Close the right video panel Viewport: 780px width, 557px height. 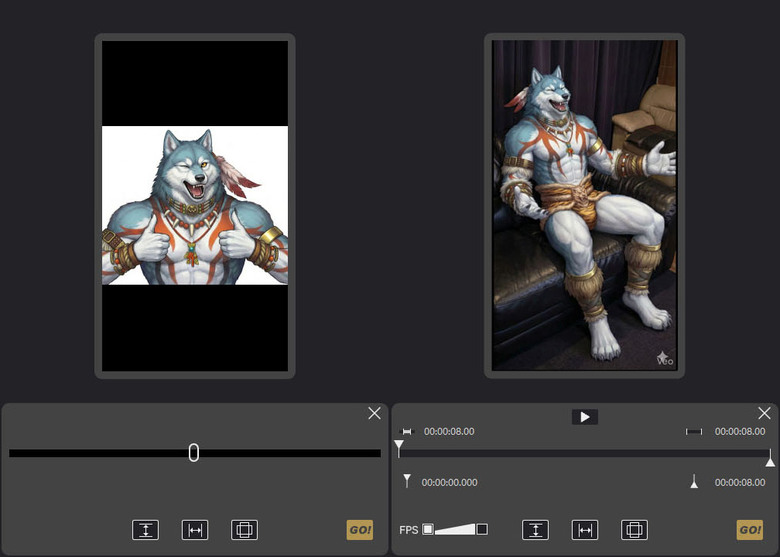765,413
